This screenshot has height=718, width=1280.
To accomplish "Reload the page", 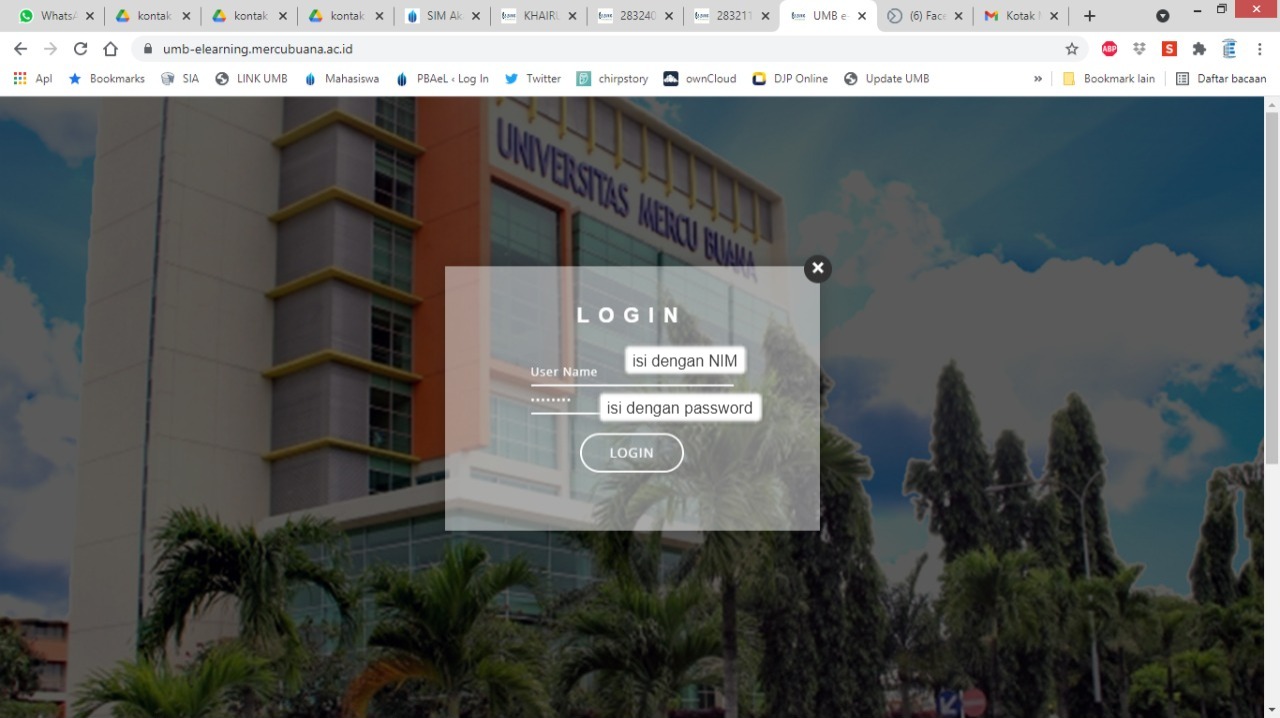I will [x=80, y=48].
